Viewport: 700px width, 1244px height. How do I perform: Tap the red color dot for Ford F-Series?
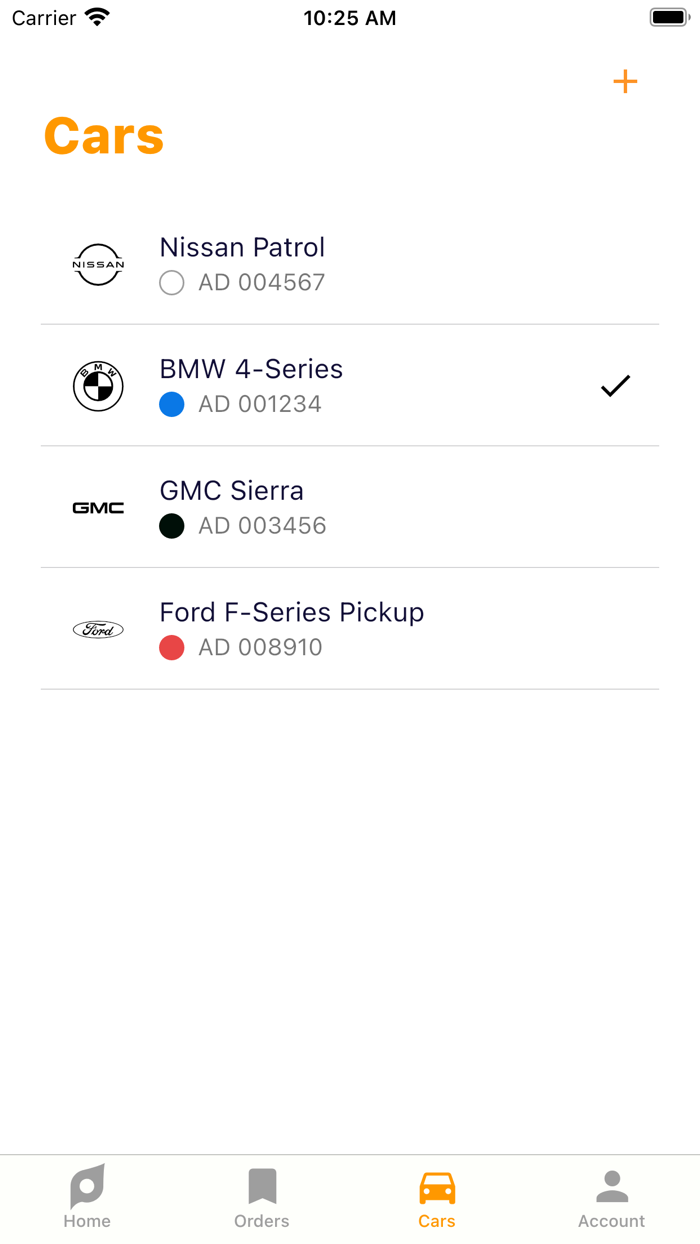171,648
